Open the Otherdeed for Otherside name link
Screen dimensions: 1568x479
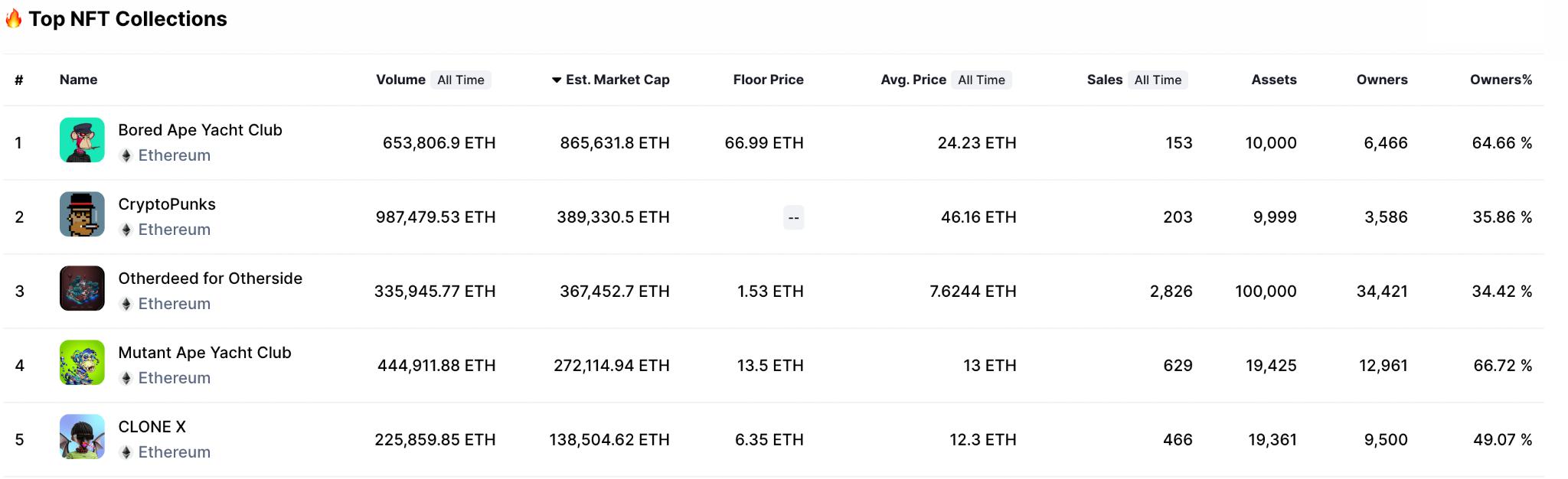point(210,279)
